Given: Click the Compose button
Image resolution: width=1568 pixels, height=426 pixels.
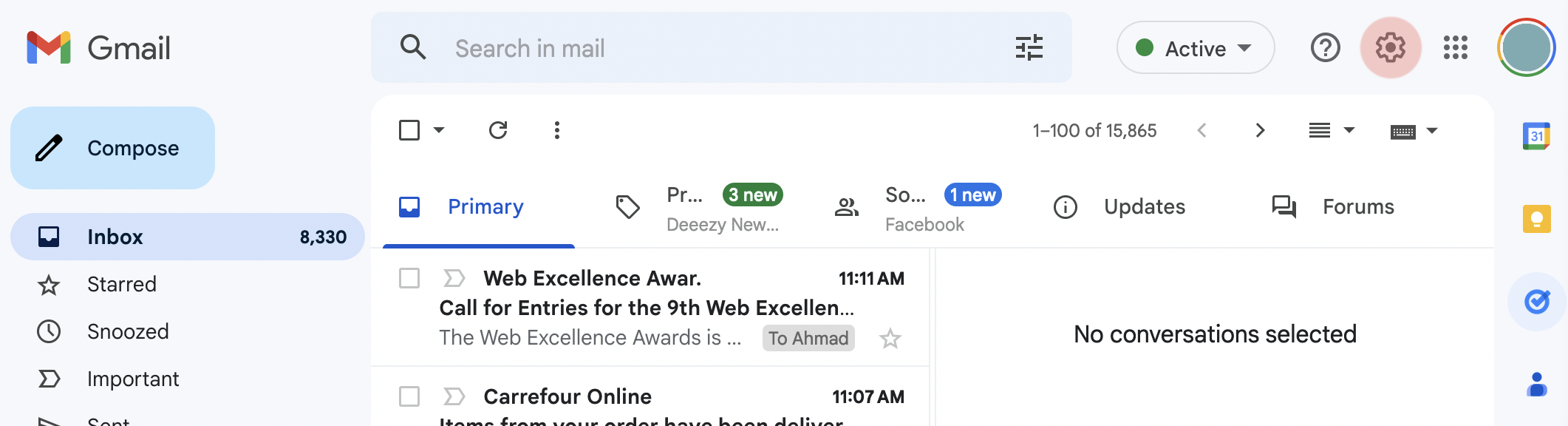Looking at the screenshot, I should pyautogui.click(x=112, y=148).
